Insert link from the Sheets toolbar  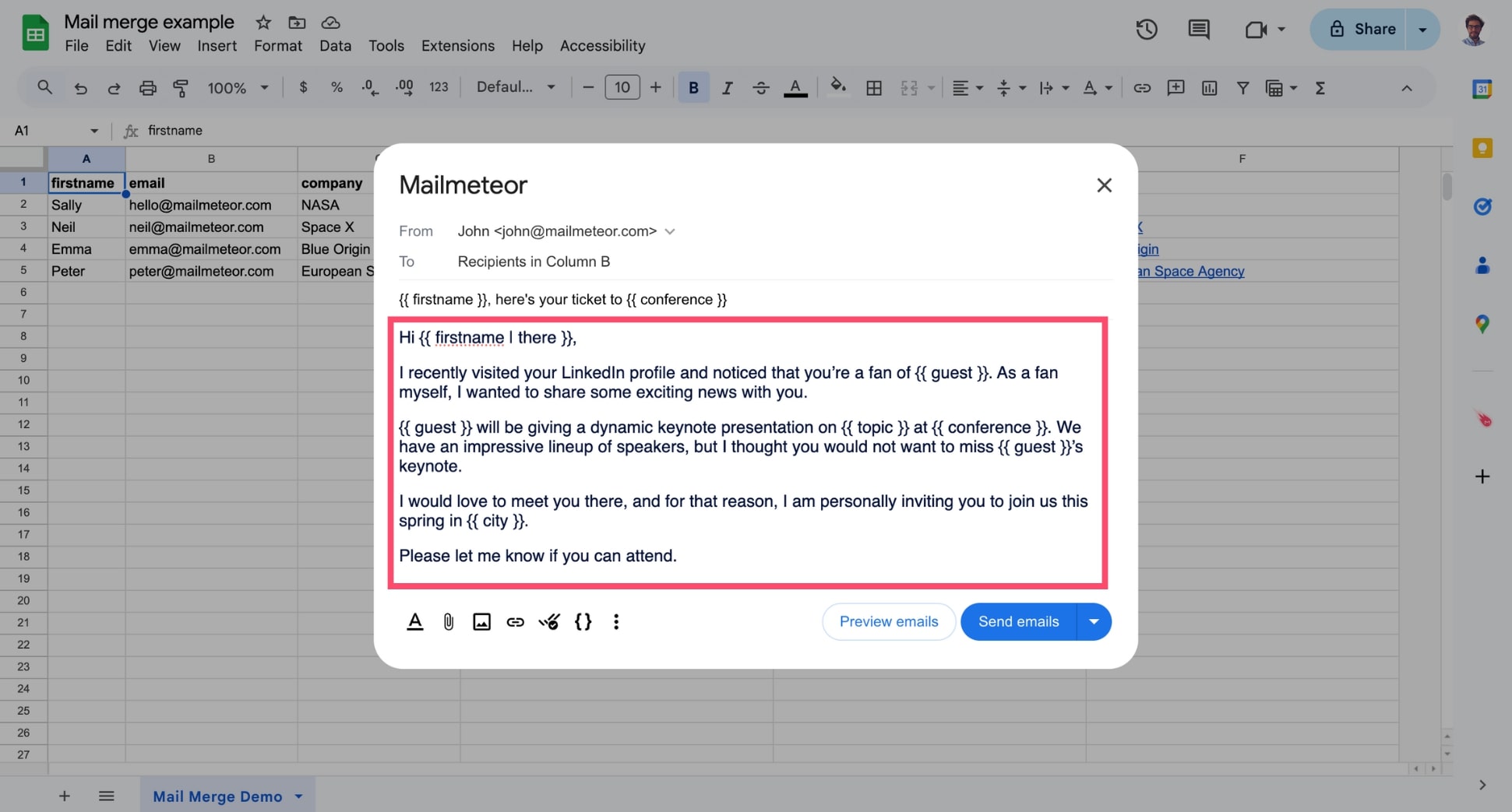(x=1142, y=88)
